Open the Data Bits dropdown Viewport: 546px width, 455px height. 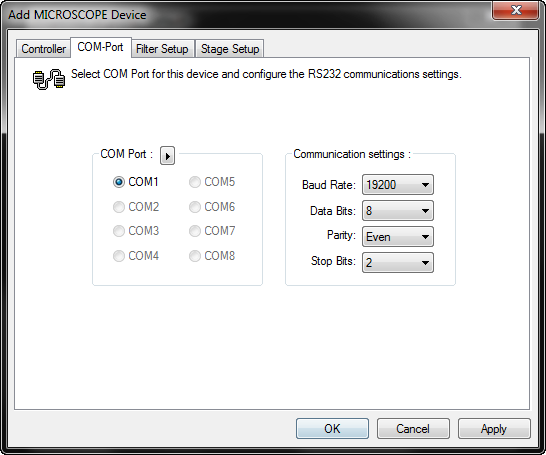click(x=398, y=211)
